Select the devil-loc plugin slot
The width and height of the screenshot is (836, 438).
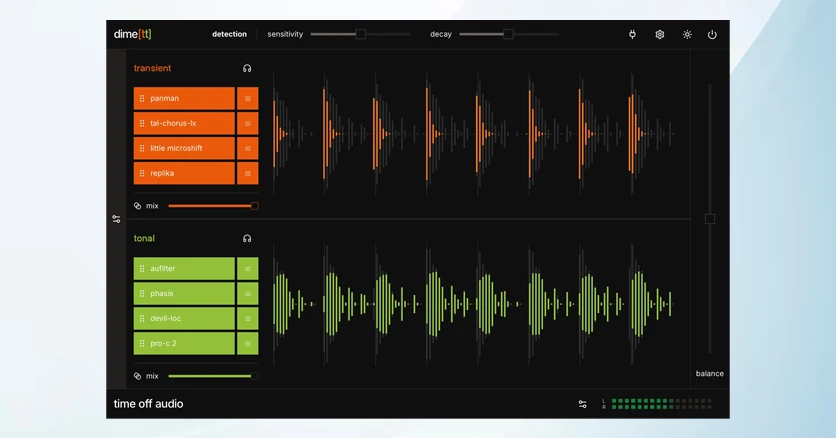click(x=184, y=319)
